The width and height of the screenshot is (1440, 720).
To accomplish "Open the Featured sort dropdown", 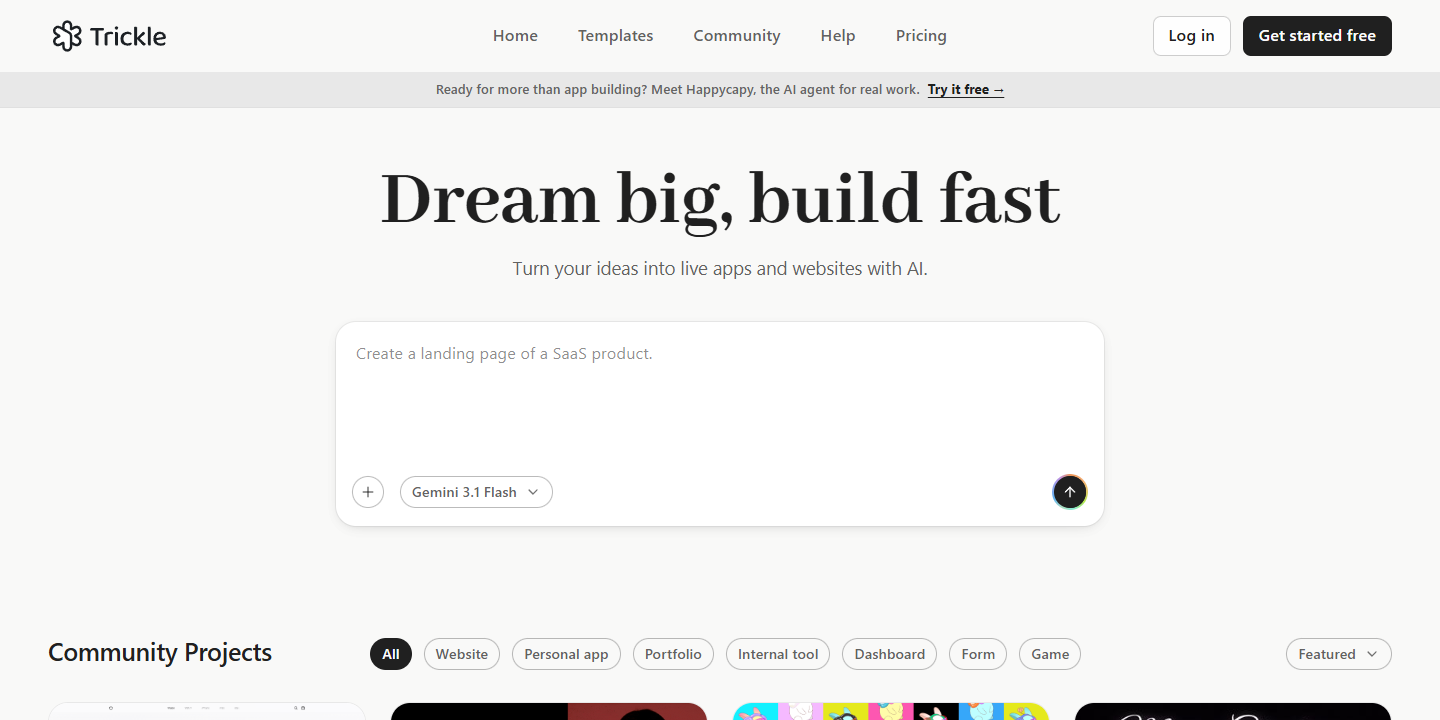I will [x=1338, y=654].
